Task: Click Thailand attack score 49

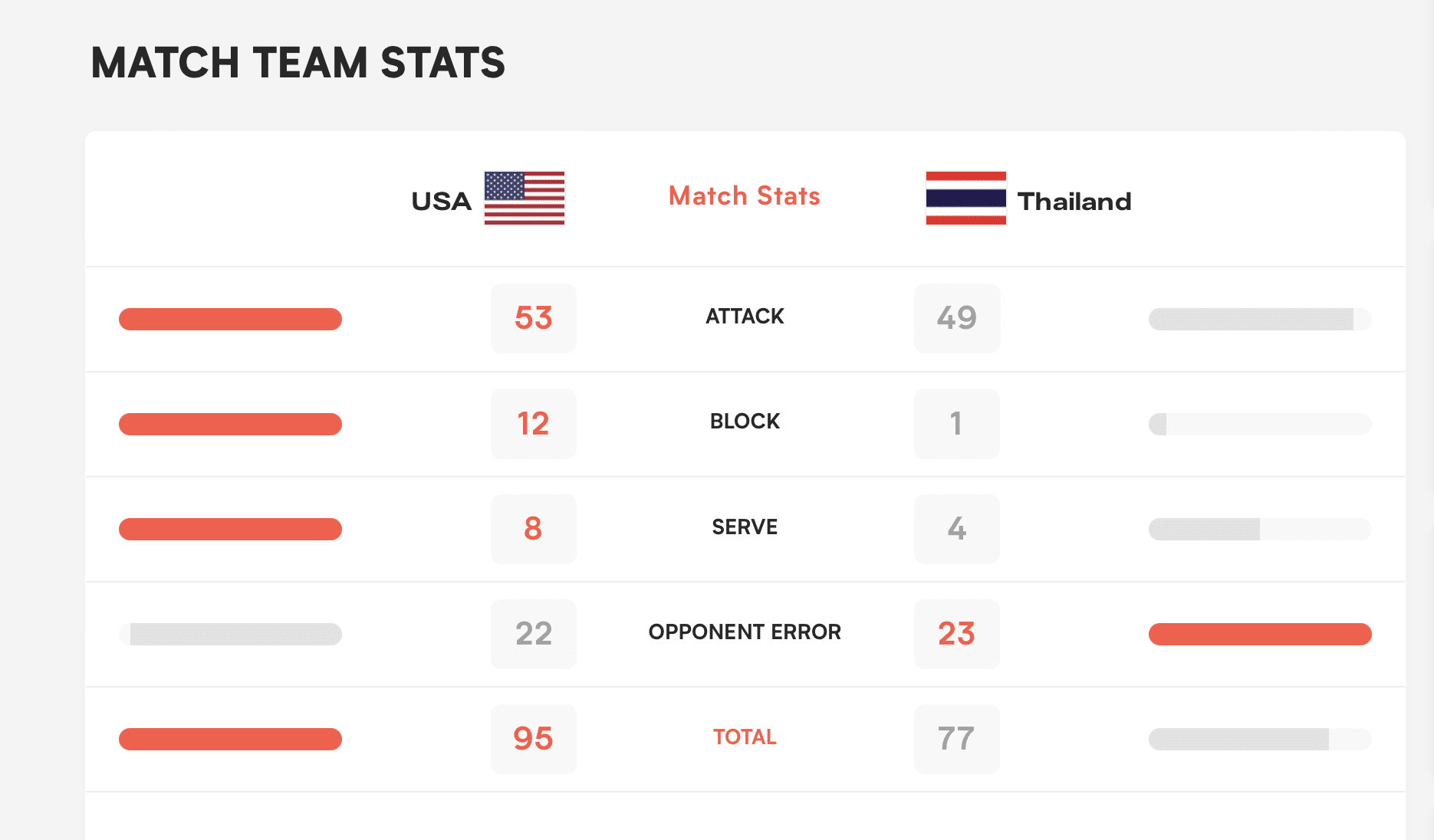Action: click(956, 318)
